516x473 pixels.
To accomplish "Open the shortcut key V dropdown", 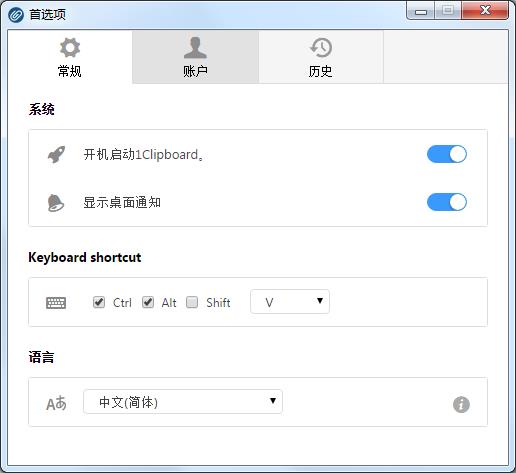I will 290,302.
